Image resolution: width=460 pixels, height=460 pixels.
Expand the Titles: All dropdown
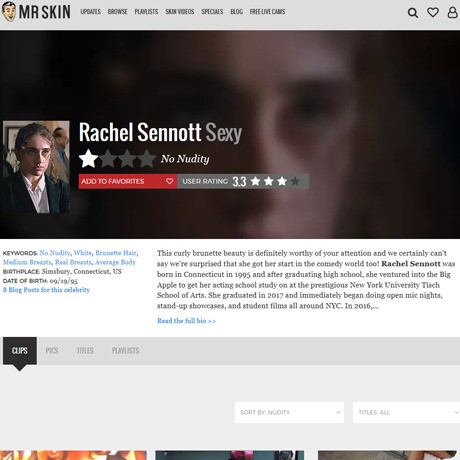coord(406,412)
